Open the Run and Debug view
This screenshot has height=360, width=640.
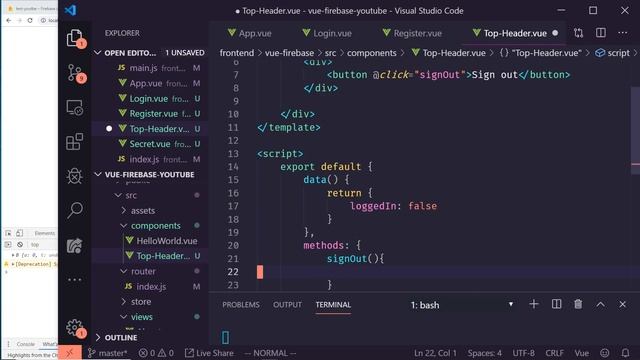[x=75, y=176]
